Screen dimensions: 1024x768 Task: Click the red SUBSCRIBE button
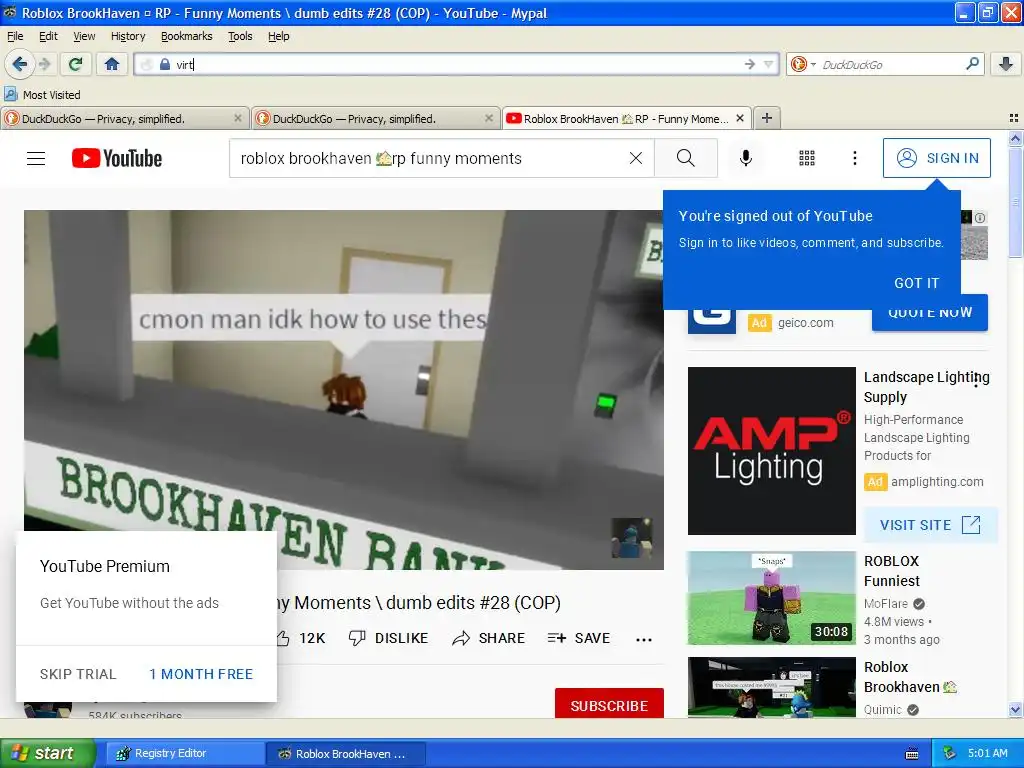point(609,705)
